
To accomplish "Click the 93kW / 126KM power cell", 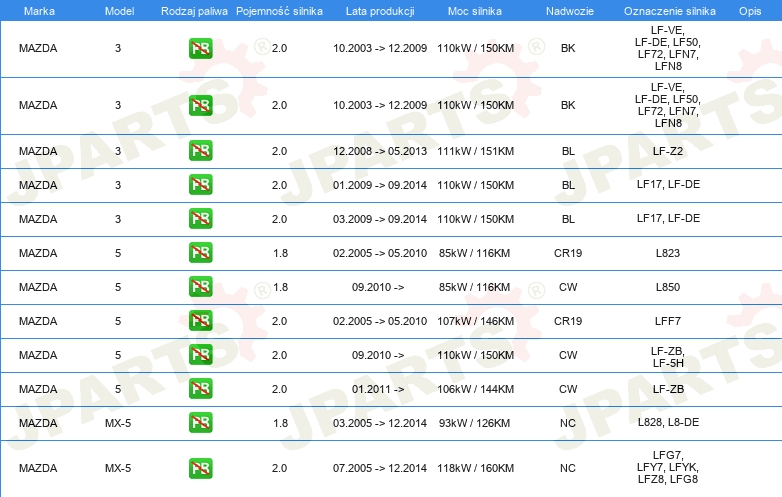I will click(x=474, y=423).
